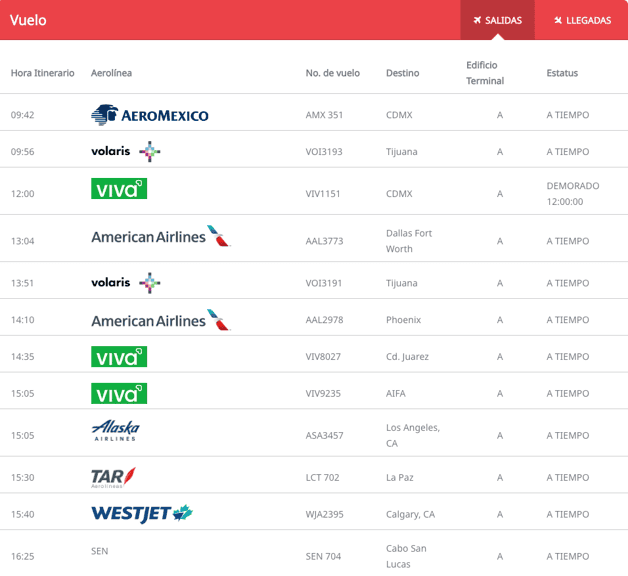Click American Airlines logo for Dallas flight
The height and width of the screenshot is (576, 628).
click(160, 237)
